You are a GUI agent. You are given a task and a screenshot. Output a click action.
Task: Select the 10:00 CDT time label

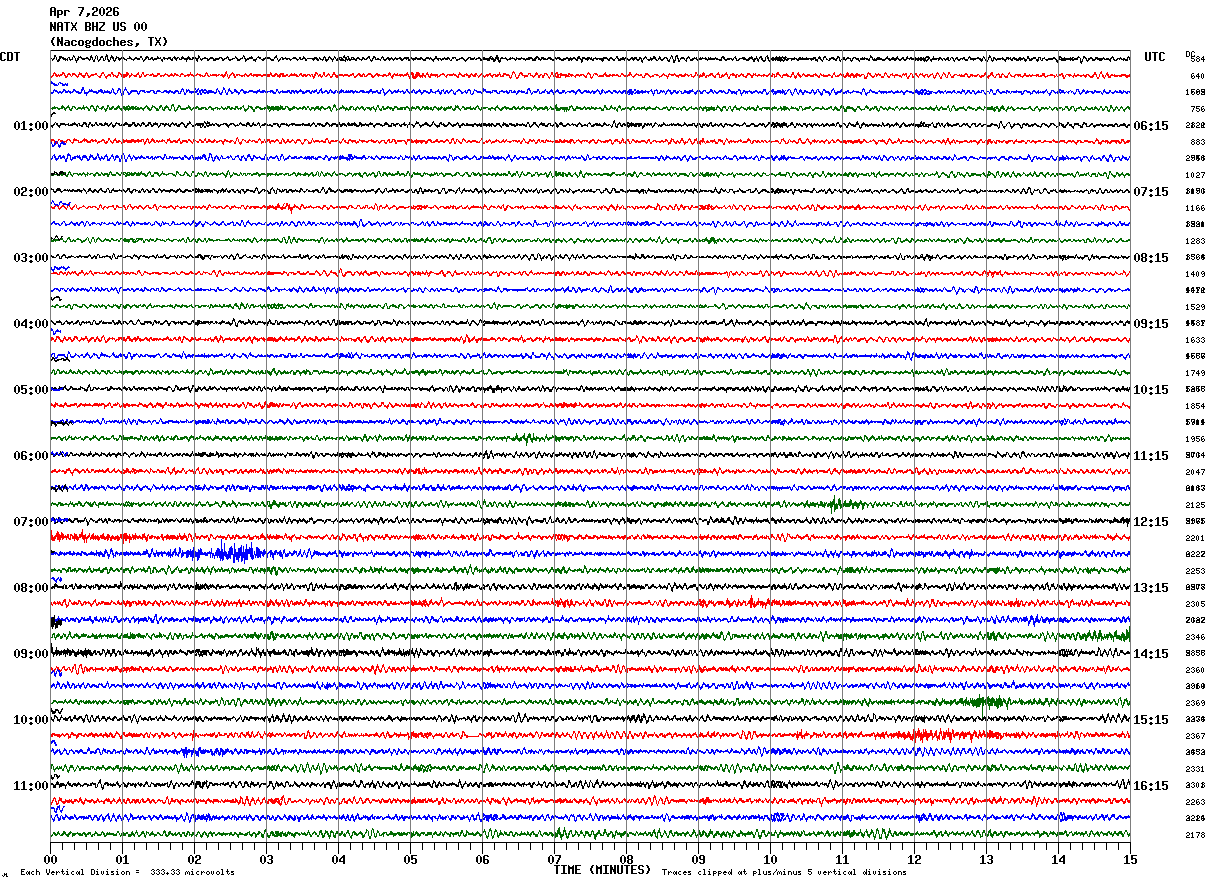(30, 720)
